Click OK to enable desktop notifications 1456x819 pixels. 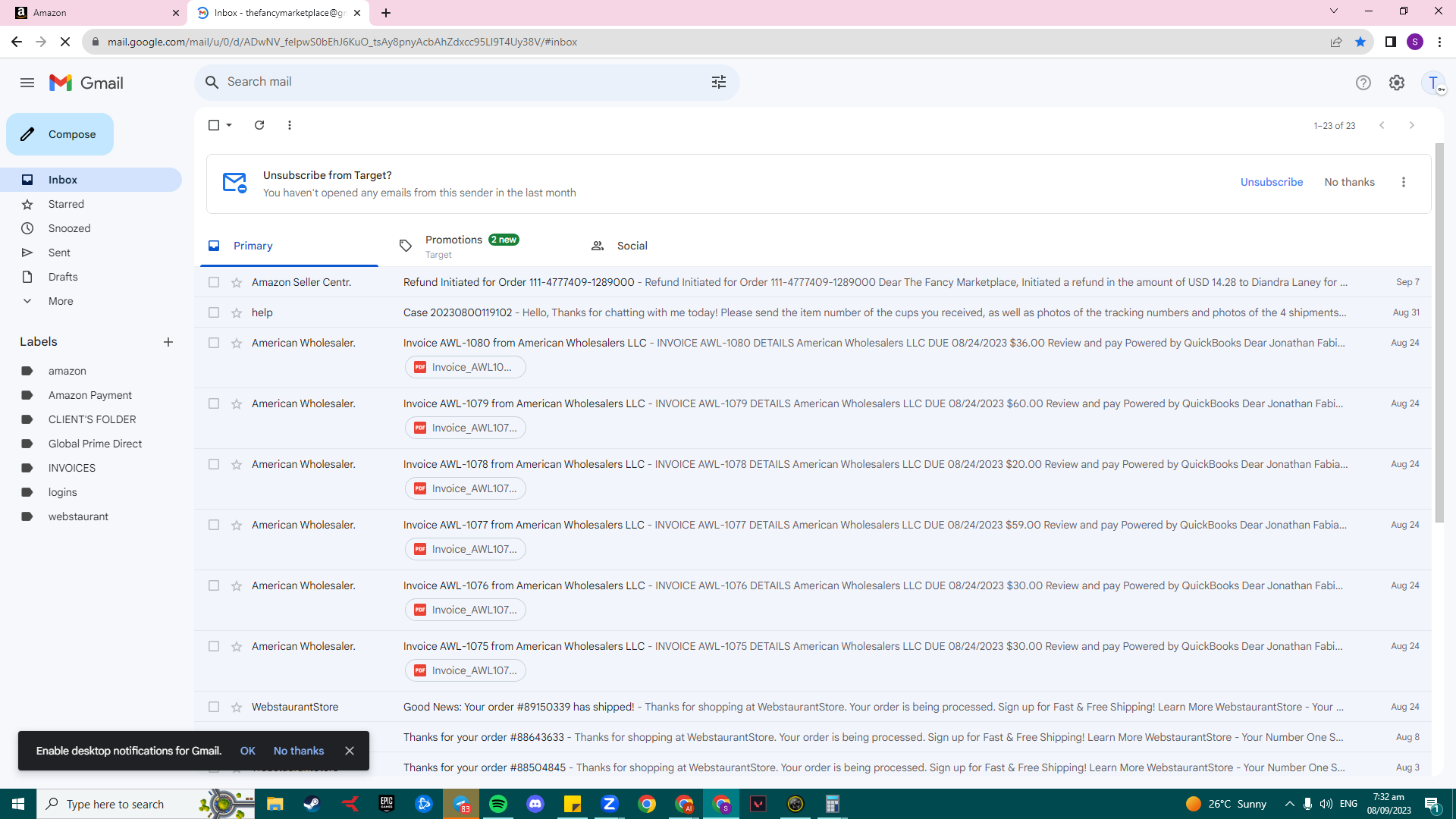click(248, 751)
